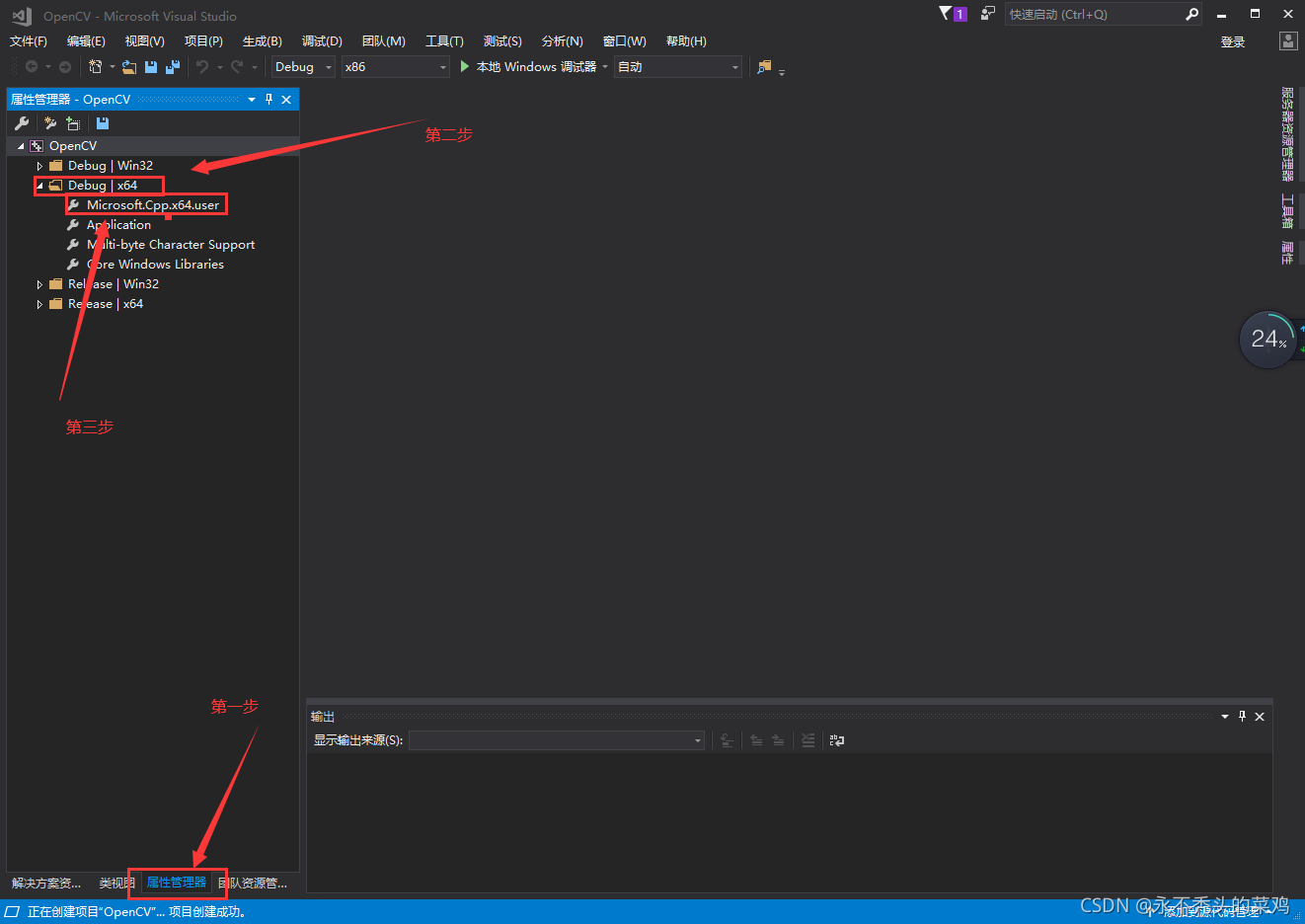
Task: Open the user account avatar icon
Action: [x=1288, y=41]
